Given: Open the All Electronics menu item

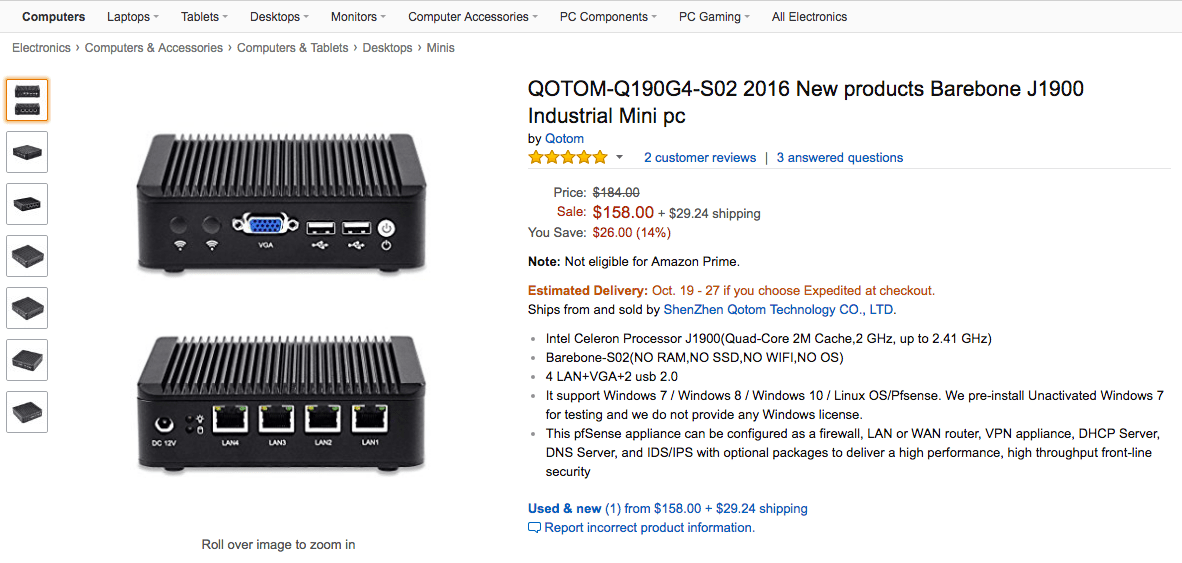Looking at the screenshot, I should pos(810,17).
